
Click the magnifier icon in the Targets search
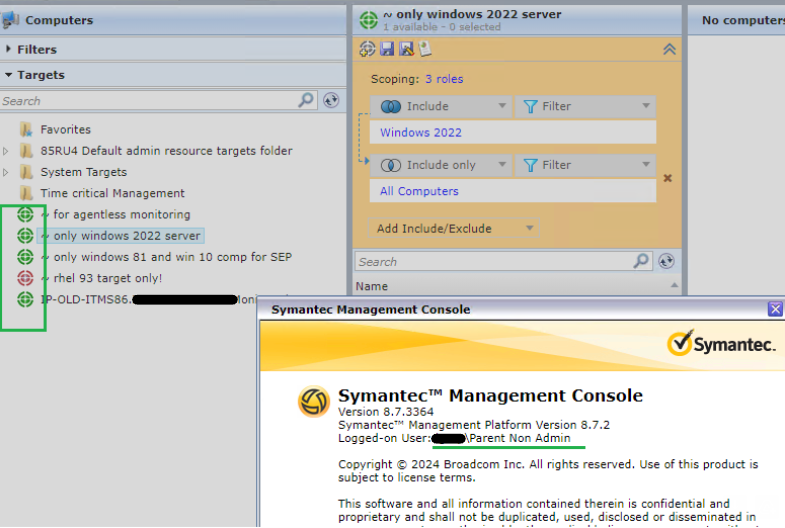306,100
